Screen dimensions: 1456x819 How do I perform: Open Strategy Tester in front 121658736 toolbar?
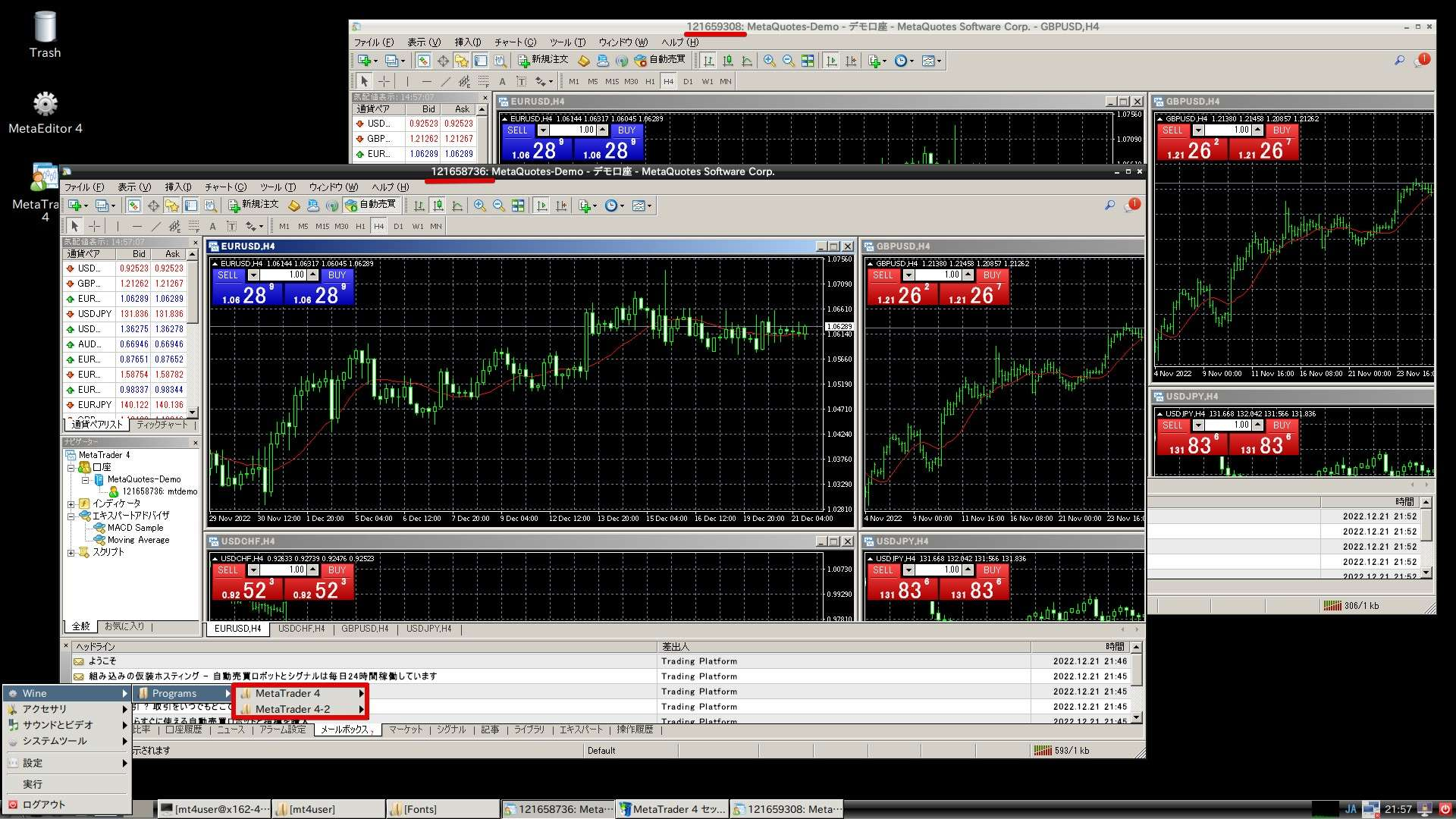pos(211,206)
